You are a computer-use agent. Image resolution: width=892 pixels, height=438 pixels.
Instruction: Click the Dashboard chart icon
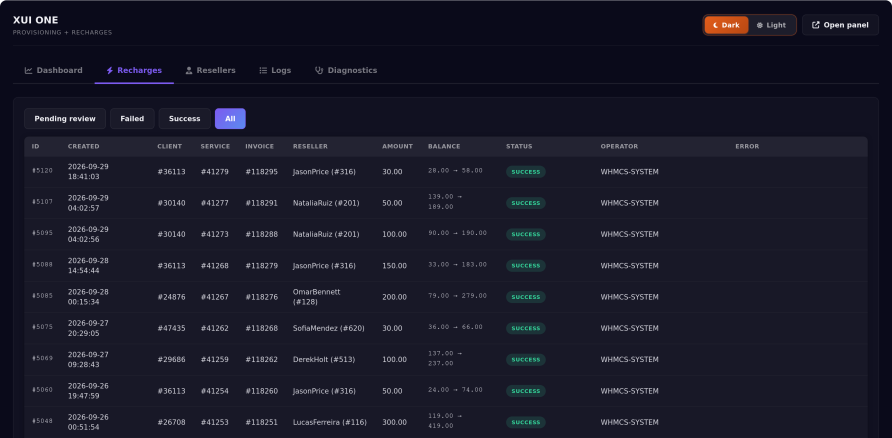[x=28, y=71]
